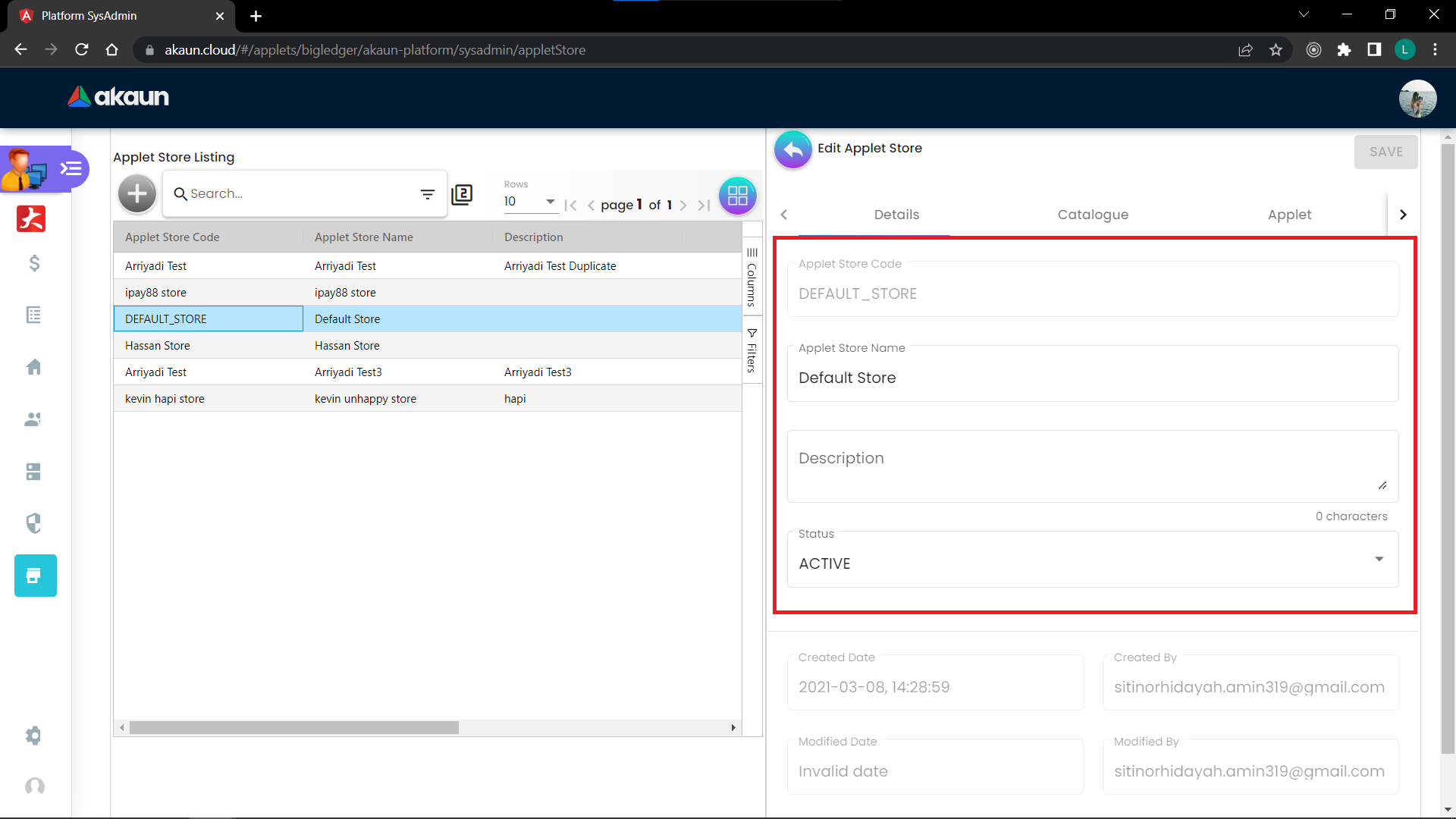This screenshot has width=1456, height=819.
Task: Click the horizontal scrollbar under the listing
Action: [x=294, y=728]
